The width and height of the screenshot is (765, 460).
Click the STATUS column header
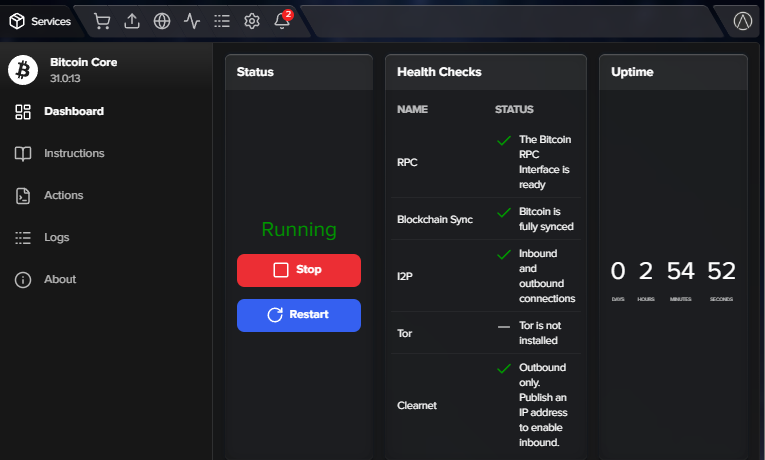coord(514,109)
